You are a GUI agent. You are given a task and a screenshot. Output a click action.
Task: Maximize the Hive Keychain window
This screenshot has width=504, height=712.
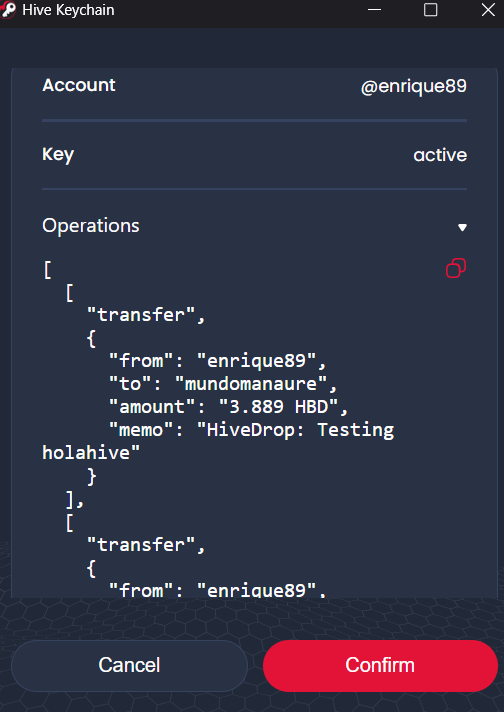point(430,10)
